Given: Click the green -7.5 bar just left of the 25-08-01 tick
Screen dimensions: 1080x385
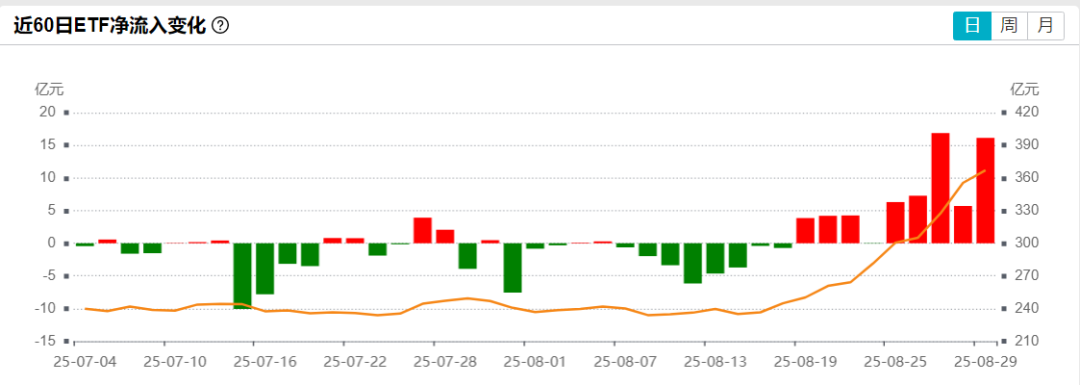Looking at the screenshot, I should [512, 268].
